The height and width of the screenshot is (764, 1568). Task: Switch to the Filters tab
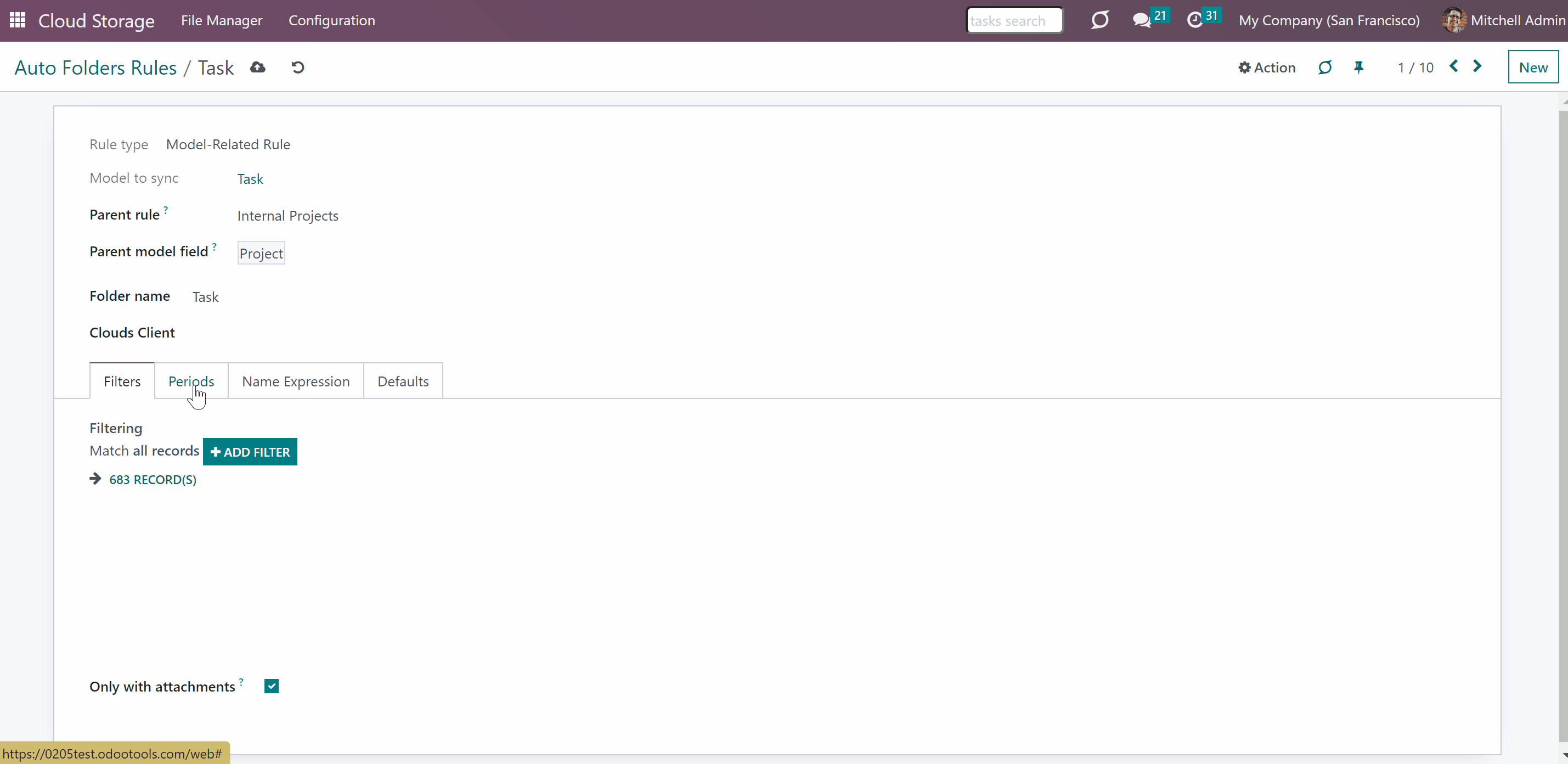tap(122, 381)
